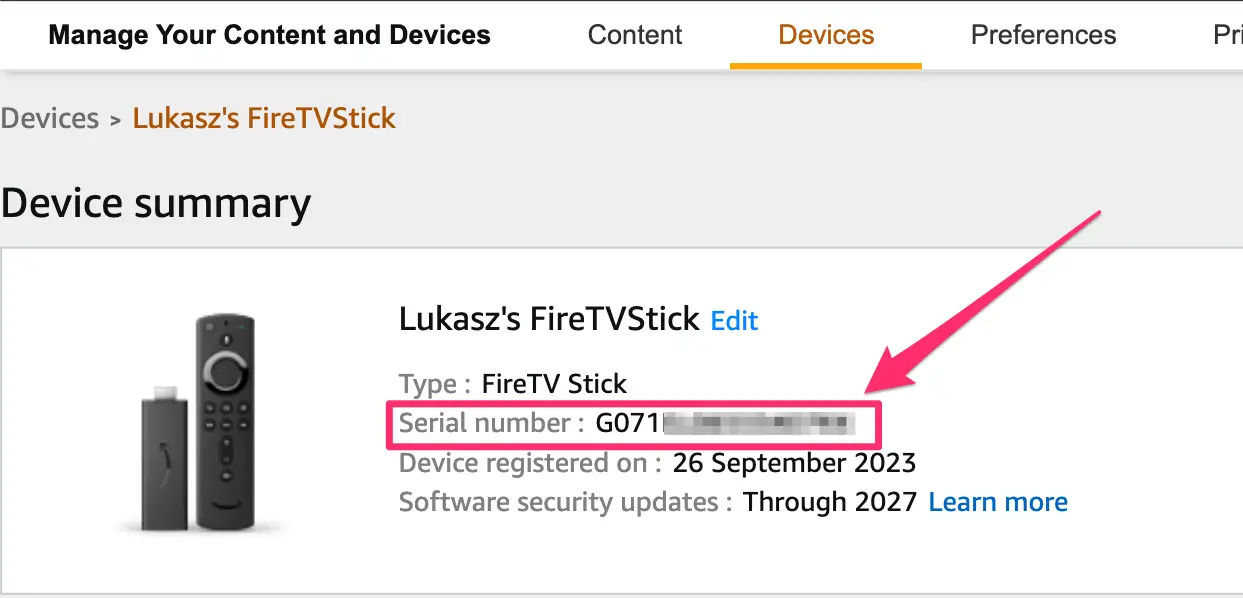Click the Through 2027 security updates text
Screen dimensions: 1243x598
click(x=829, y=502)
